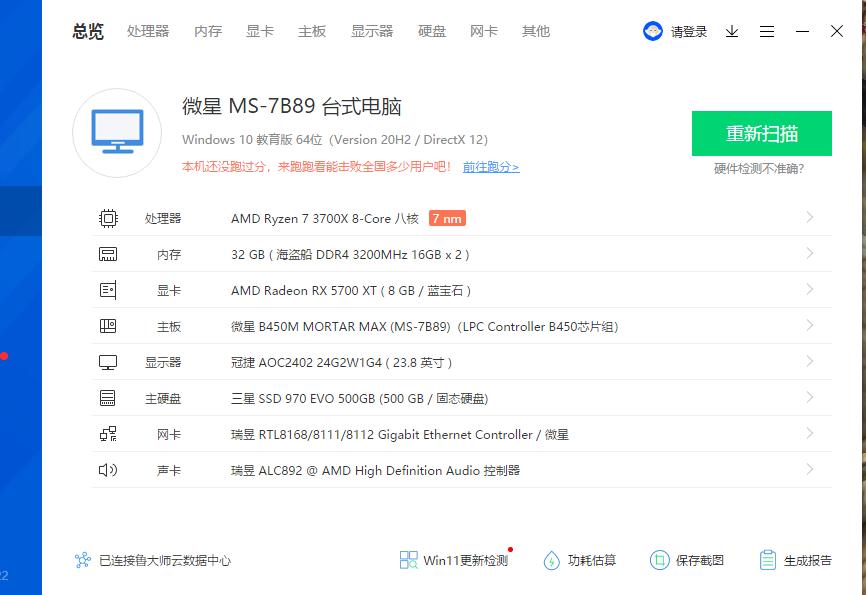Click 三星 SSD 970 EVO text
This screenshot has width=866, height=595.
point(360,398)
